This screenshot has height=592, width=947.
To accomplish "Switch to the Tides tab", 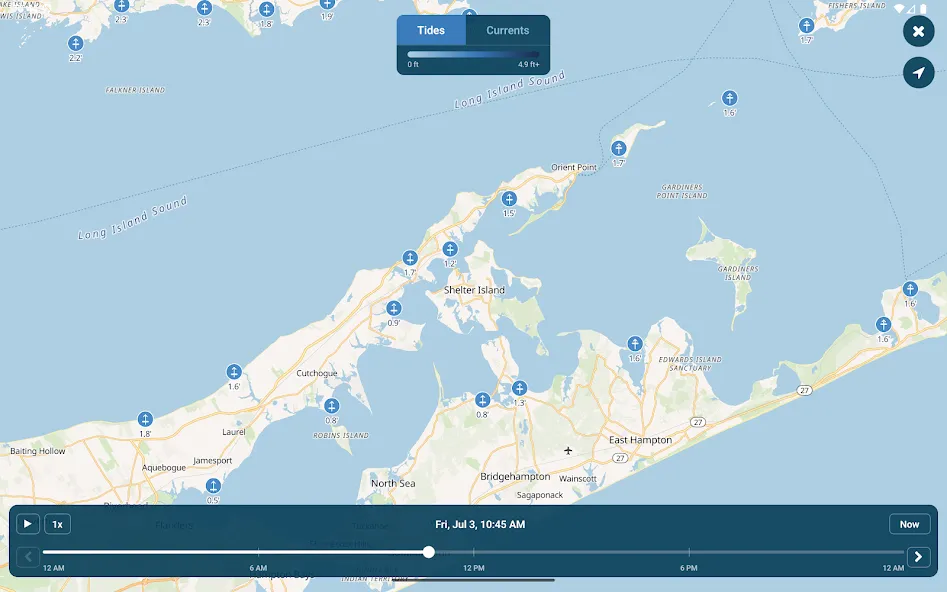I will 431,30.
